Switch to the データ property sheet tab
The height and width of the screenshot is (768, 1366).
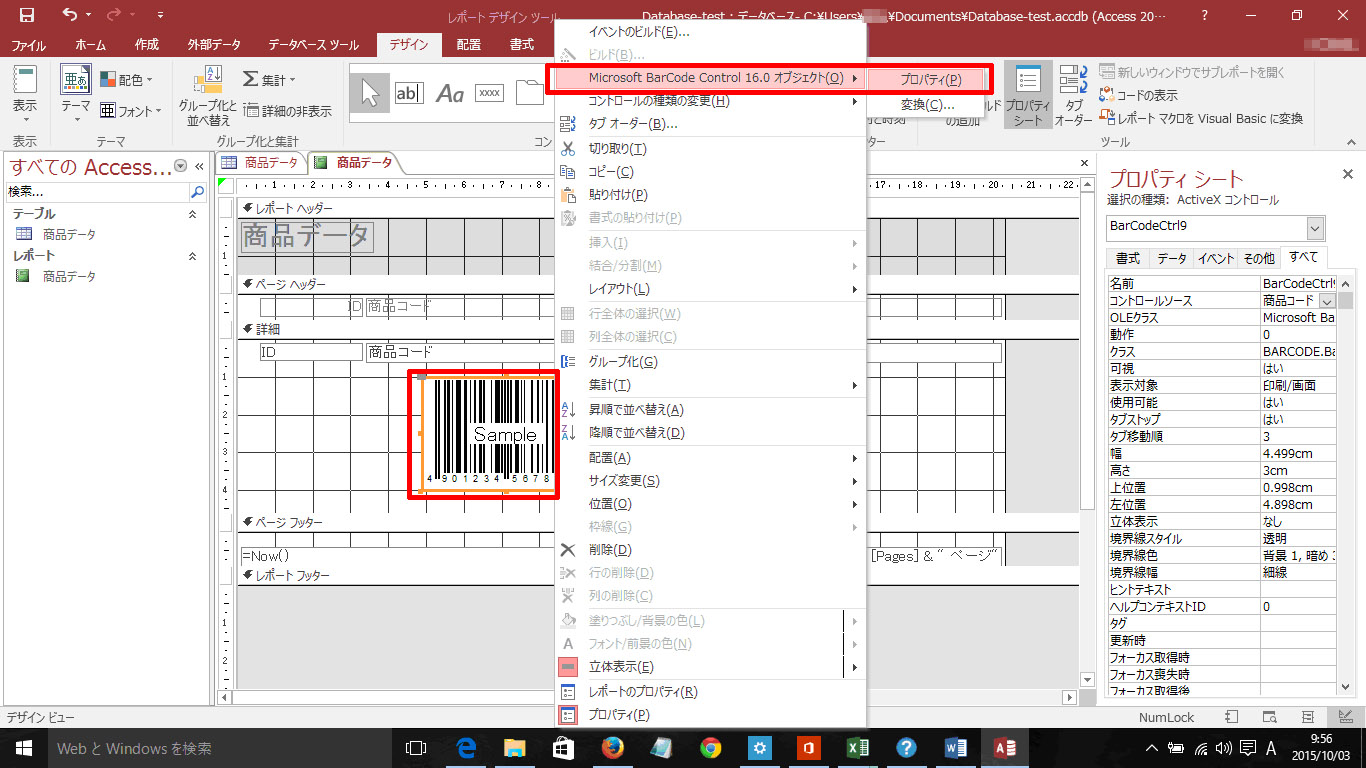tap(1171, 258)
